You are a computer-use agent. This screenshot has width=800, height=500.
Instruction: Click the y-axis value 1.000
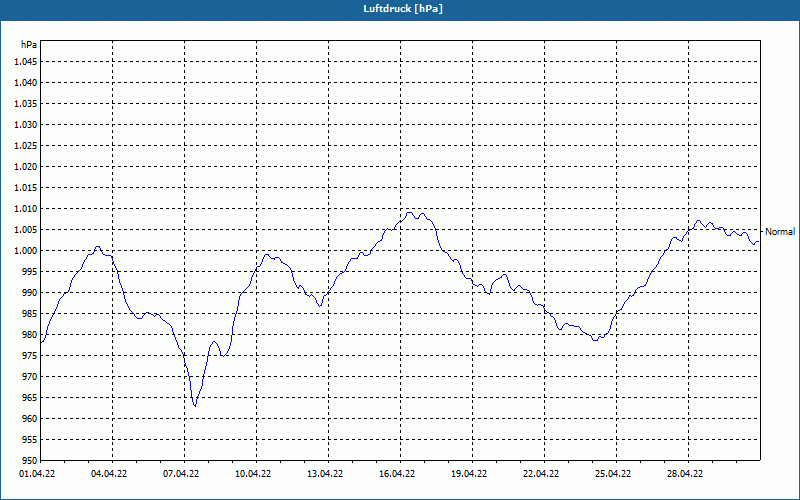click(26, 251)
